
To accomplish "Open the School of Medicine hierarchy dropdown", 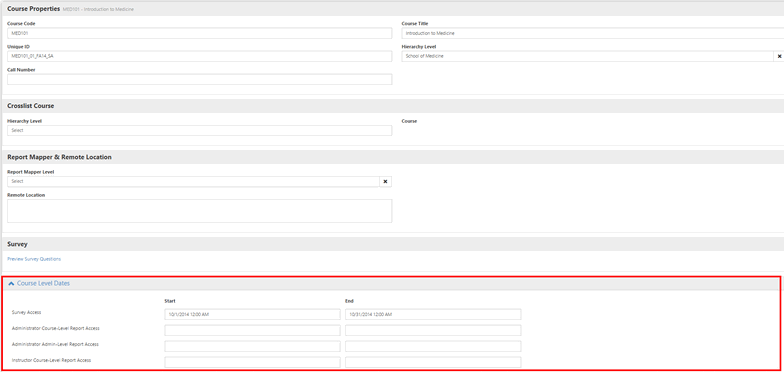I will point(588,56).
